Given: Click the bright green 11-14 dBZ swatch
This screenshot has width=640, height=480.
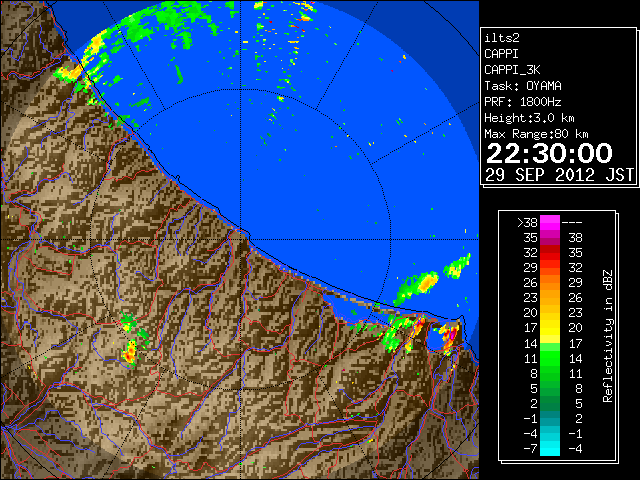Looking at the screenshot, I should coord(550,358).
